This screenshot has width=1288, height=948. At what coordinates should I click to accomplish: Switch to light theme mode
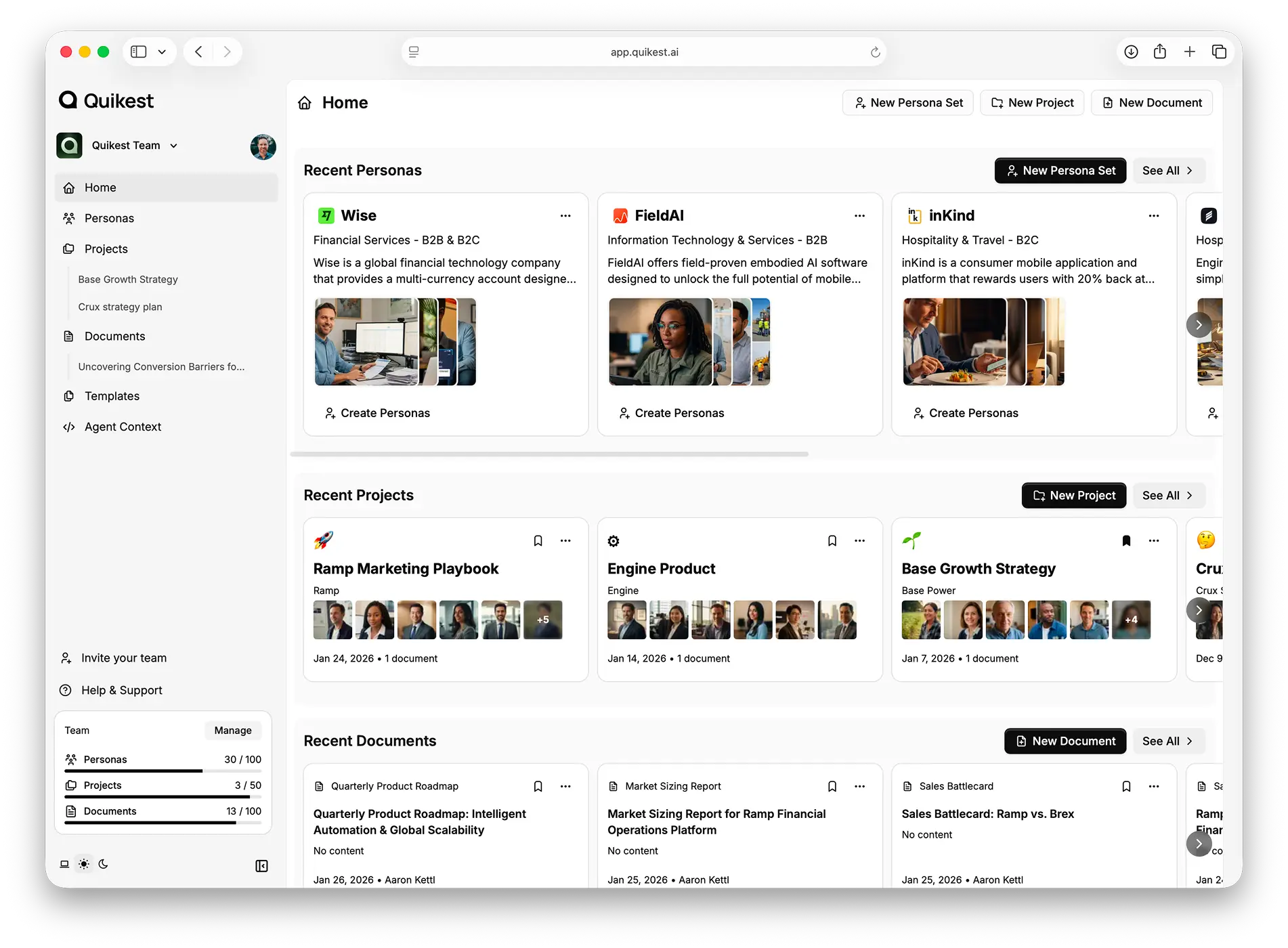pyautogui.click(x=83, y=864)
